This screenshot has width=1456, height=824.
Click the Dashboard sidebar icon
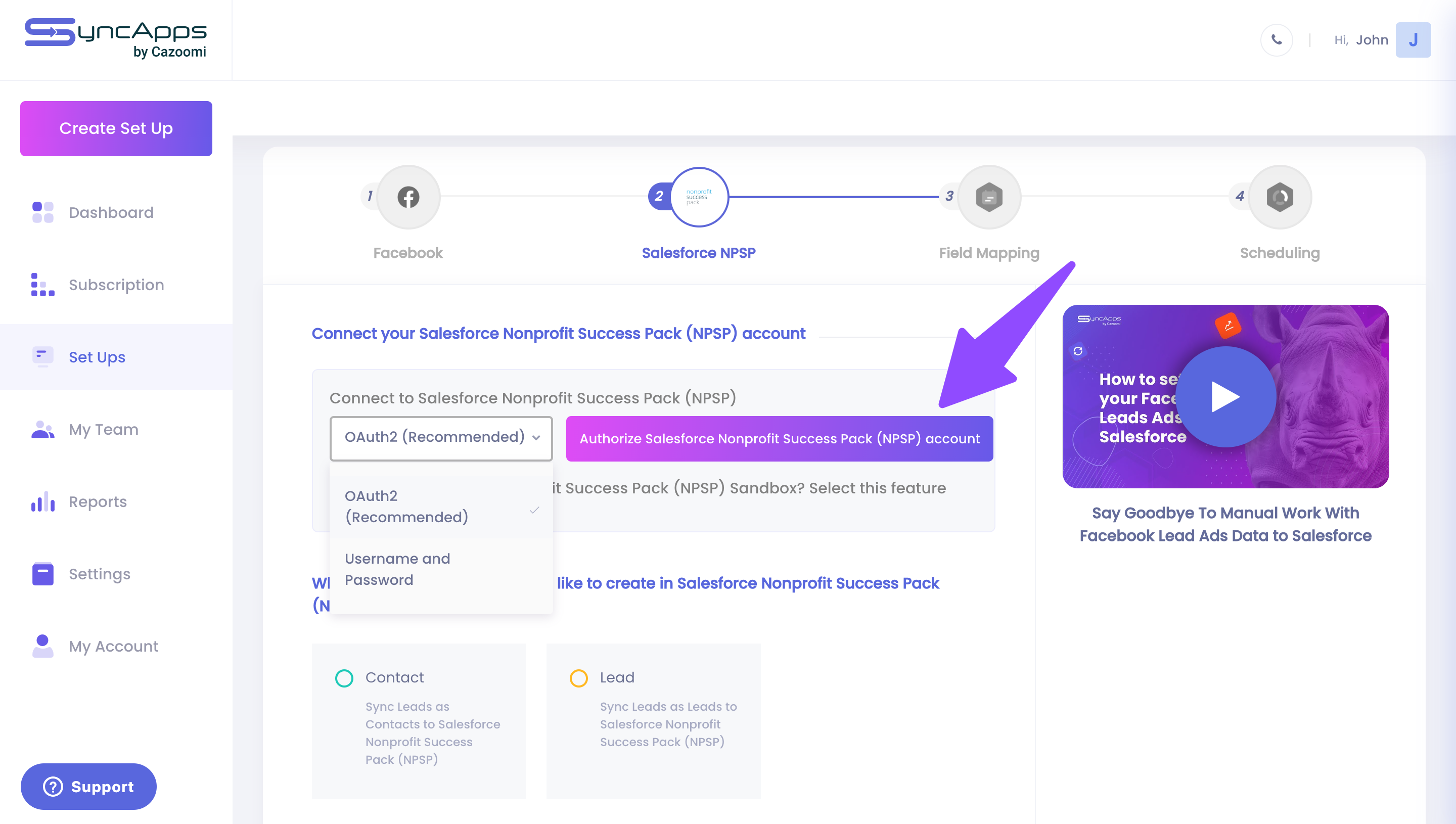[42, 212]
